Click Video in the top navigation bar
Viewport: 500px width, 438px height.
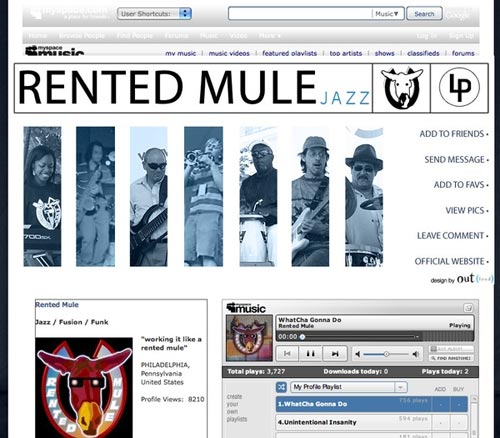(x=238, y=36)
